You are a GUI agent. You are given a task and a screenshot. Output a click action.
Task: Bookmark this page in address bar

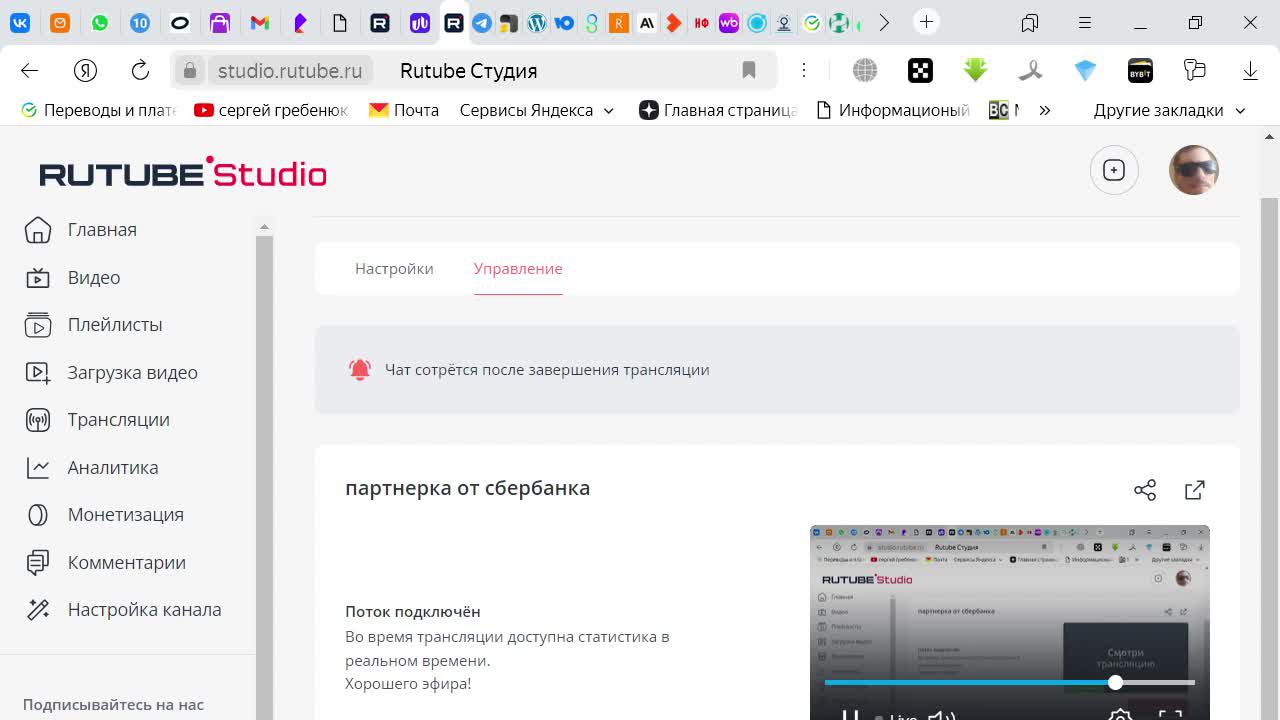pos(748,70)
